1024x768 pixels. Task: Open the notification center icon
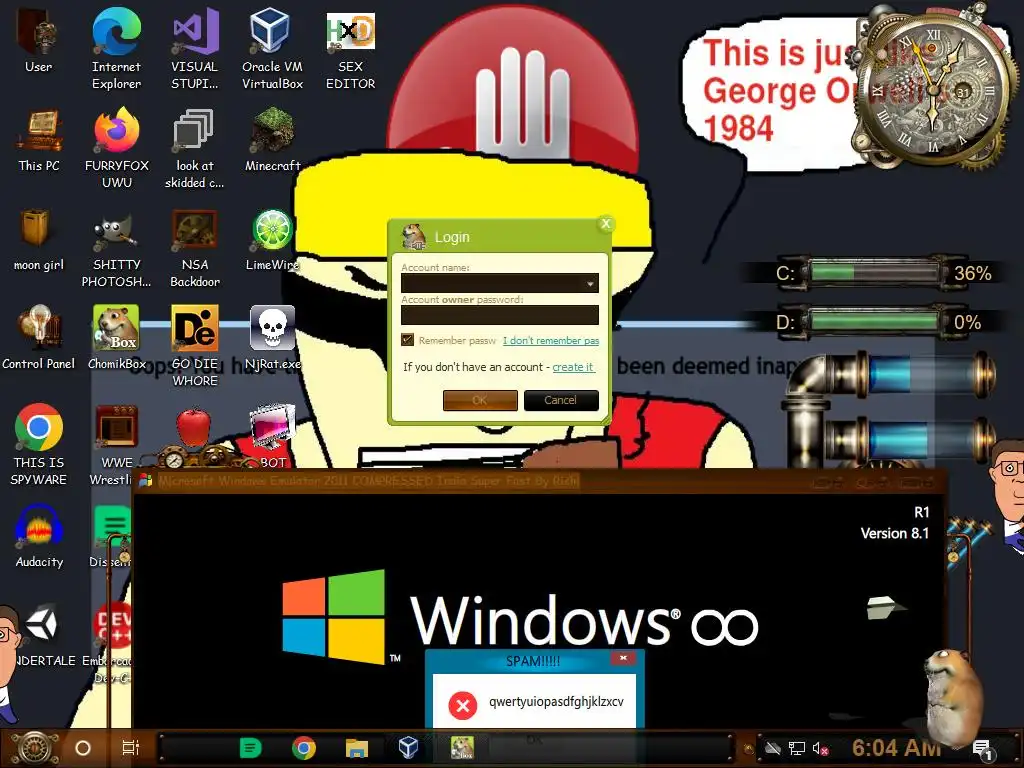pyautogui.click(x=982, y=750)
